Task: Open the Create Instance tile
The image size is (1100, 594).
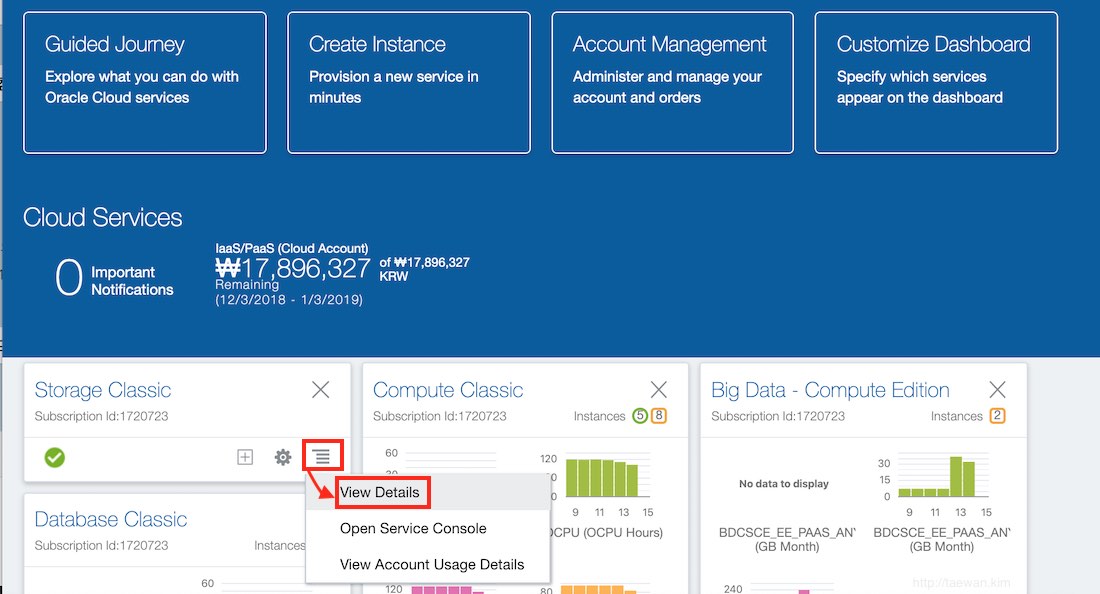Action: (408, 83)
